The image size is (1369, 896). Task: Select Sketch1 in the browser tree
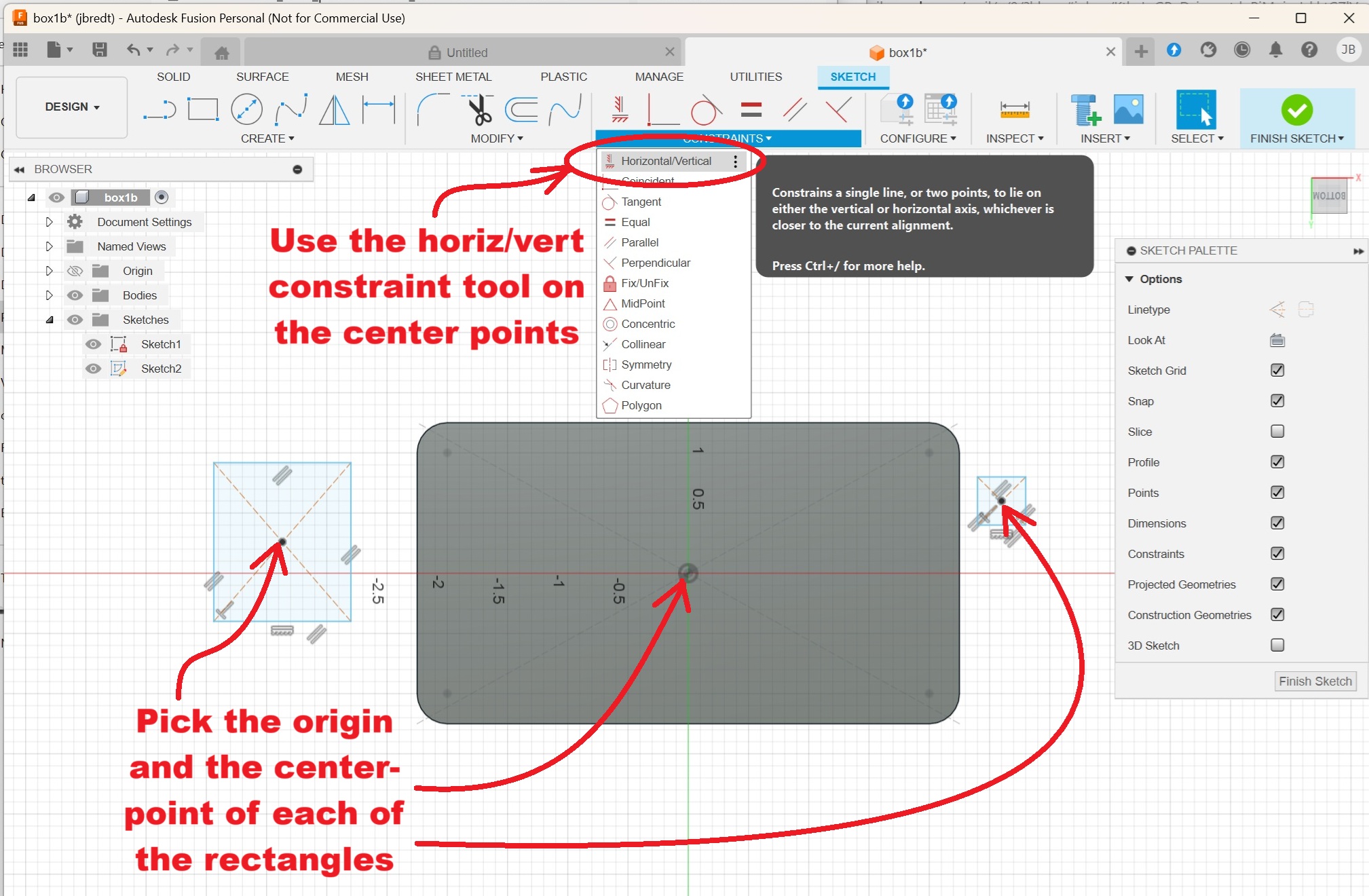161,344
